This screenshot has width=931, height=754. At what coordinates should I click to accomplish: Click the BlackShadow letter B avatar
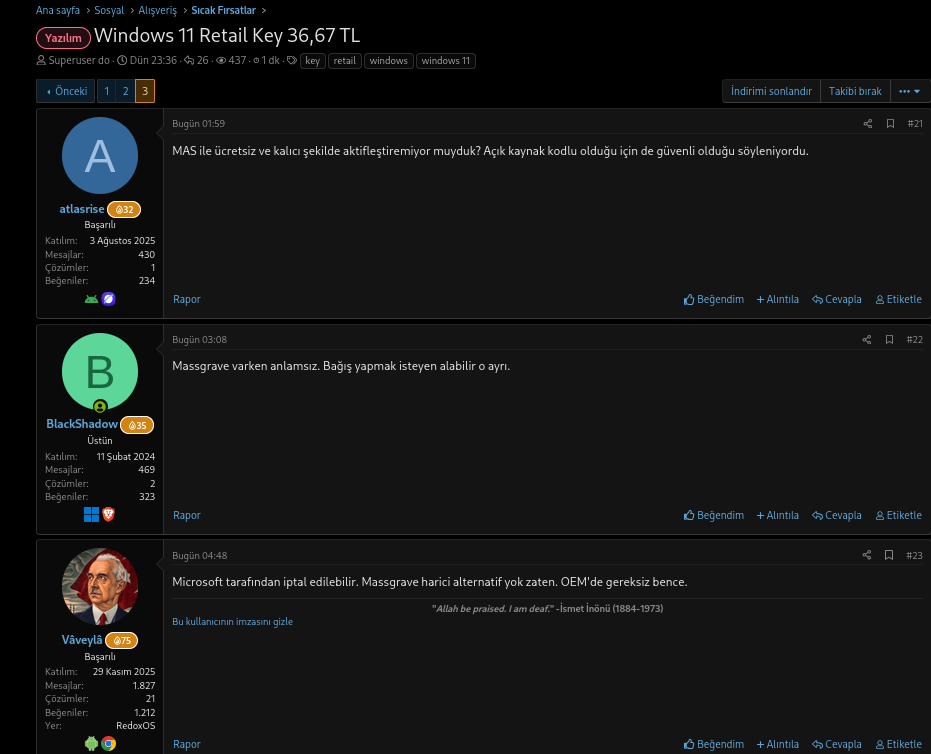click(x=100, y=372)
